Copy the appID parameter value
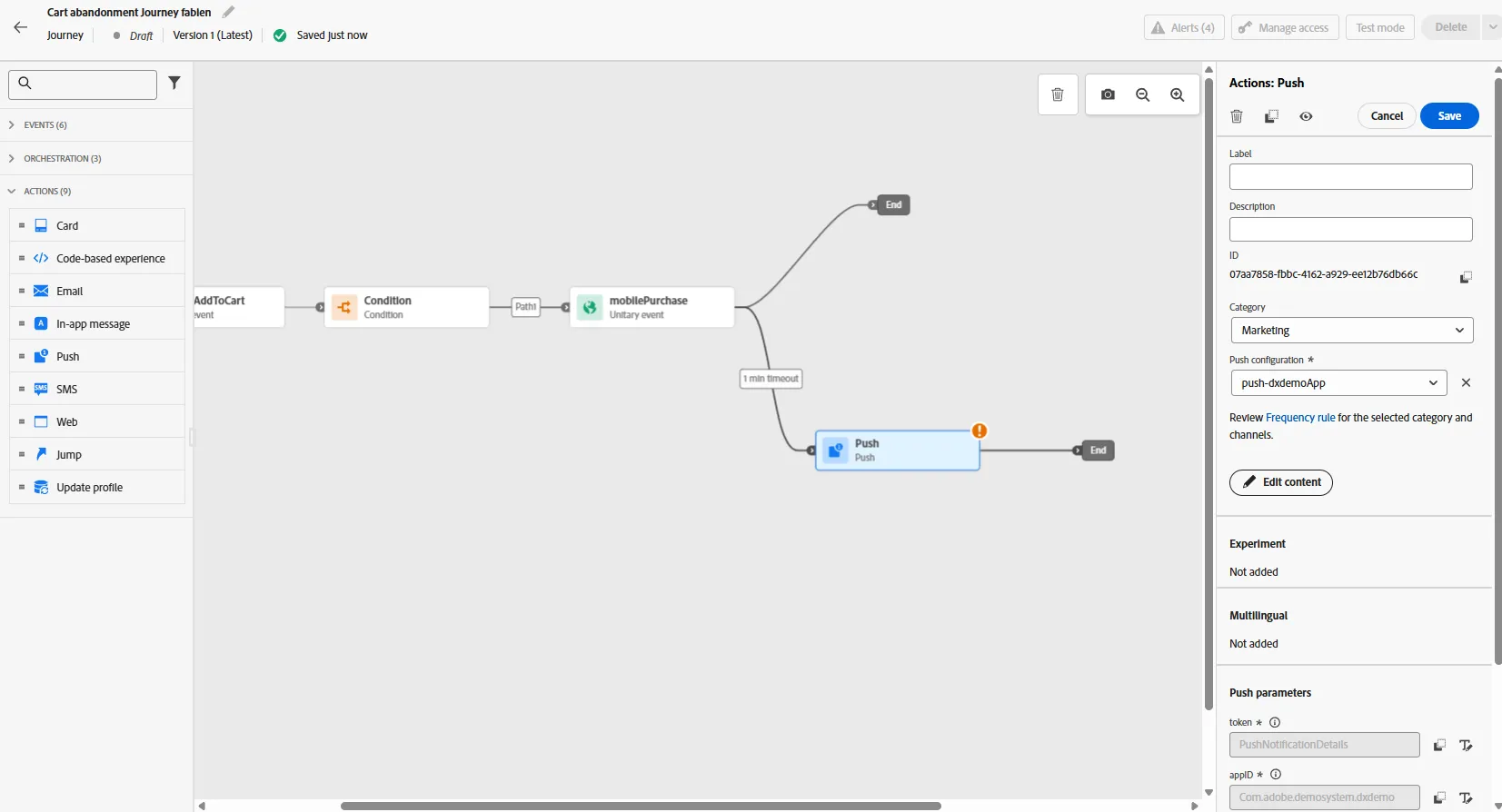This screenshot has width=1502, height=812. coord(1439,798)
